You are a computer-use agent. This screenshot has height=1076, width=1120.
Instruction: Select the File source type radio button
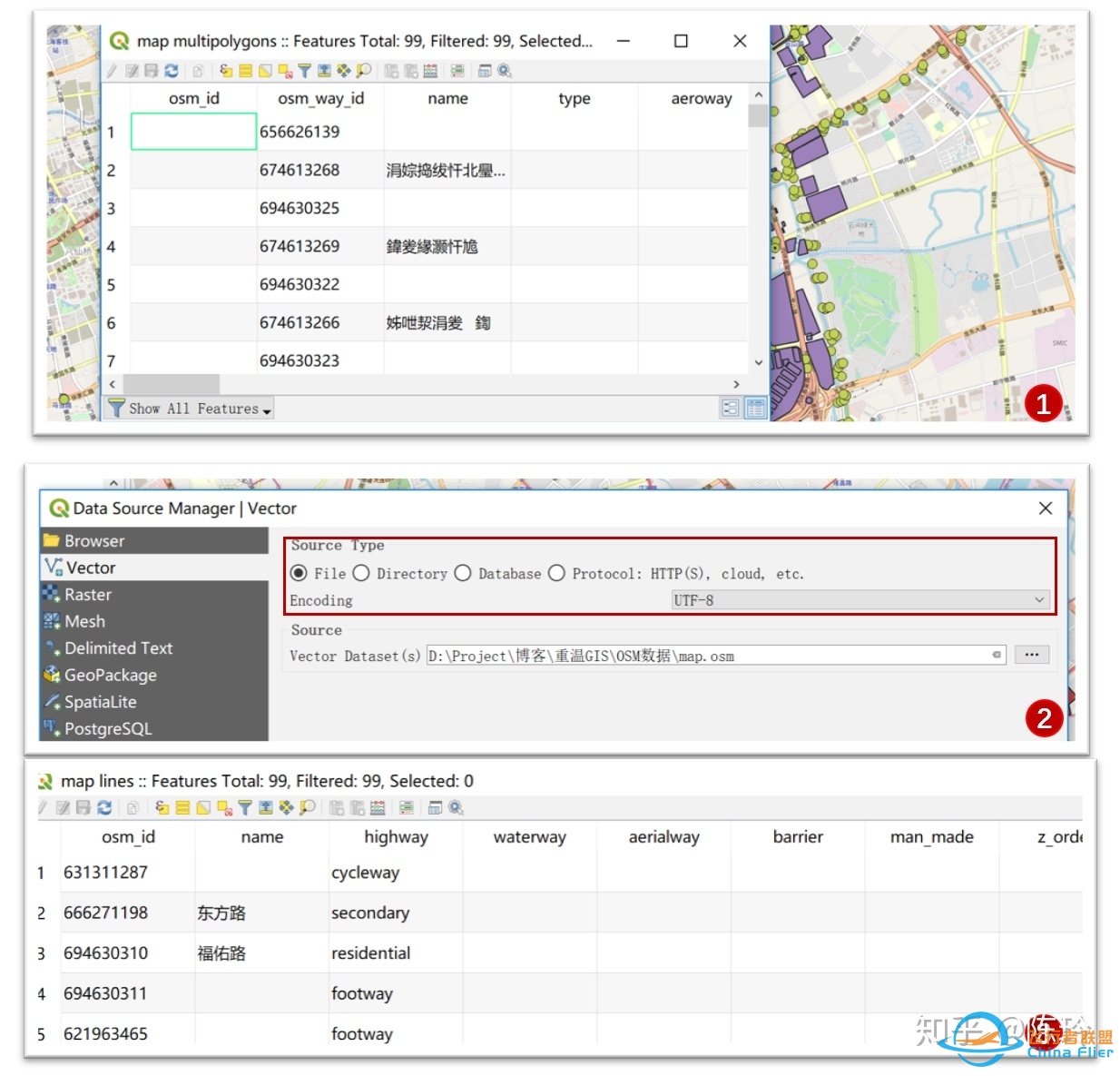point(299,574)
